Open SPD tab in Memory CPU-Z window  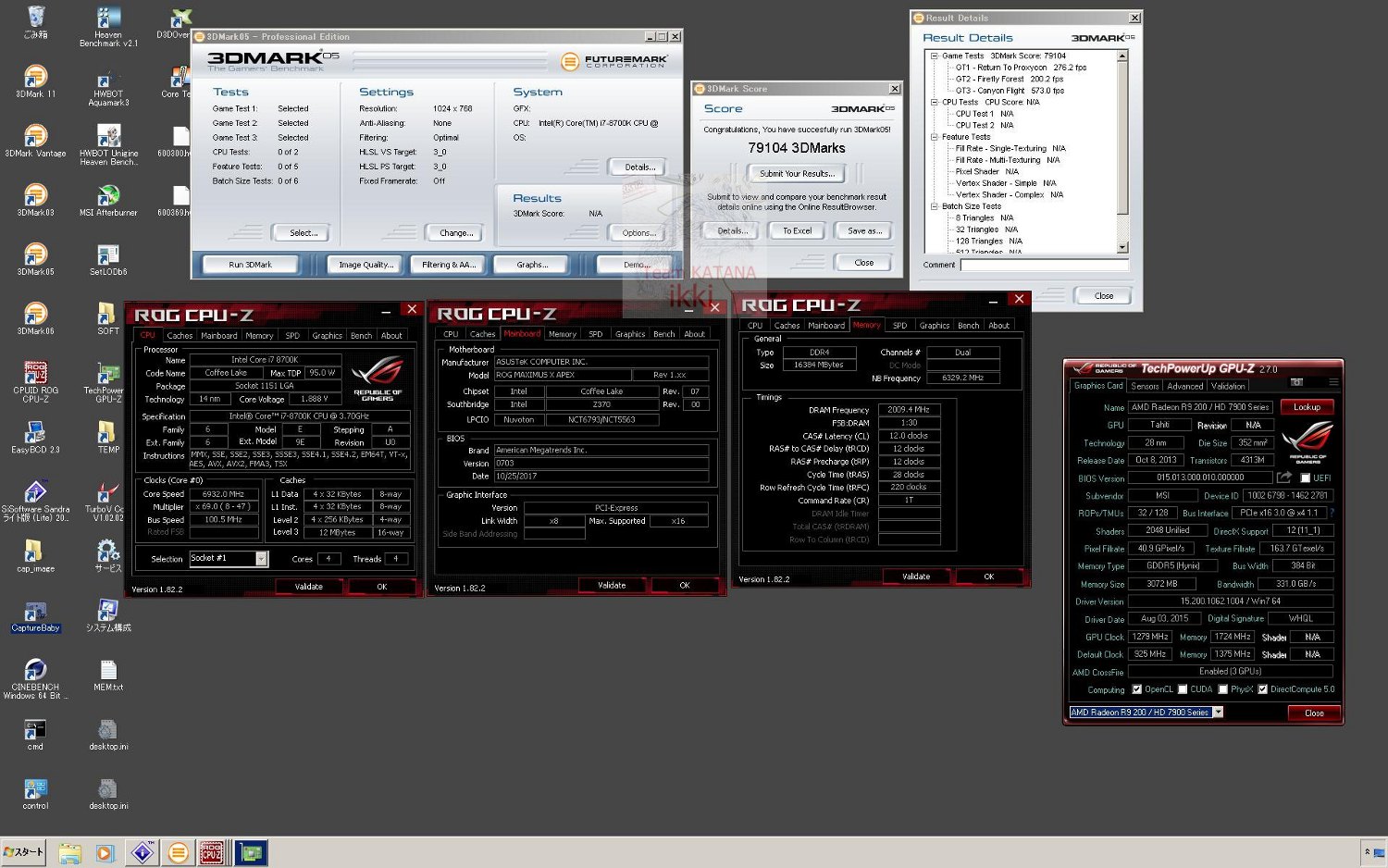pyautogui.click(x=899, y=326)
